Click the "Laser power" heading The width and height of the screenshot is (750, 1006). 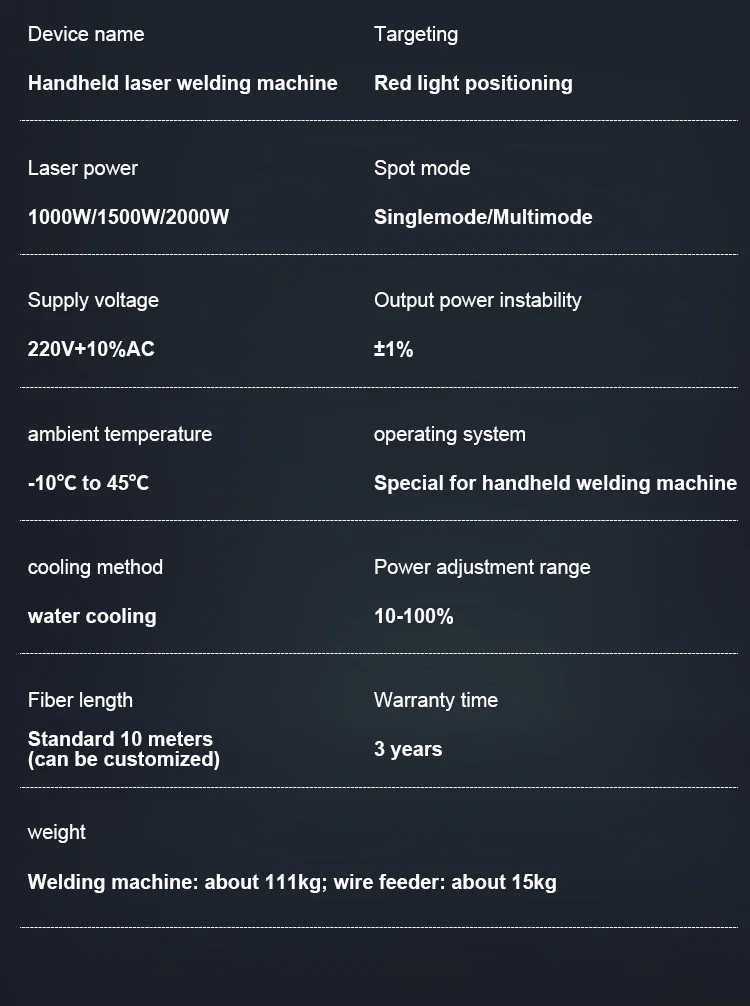click(83, 168)
